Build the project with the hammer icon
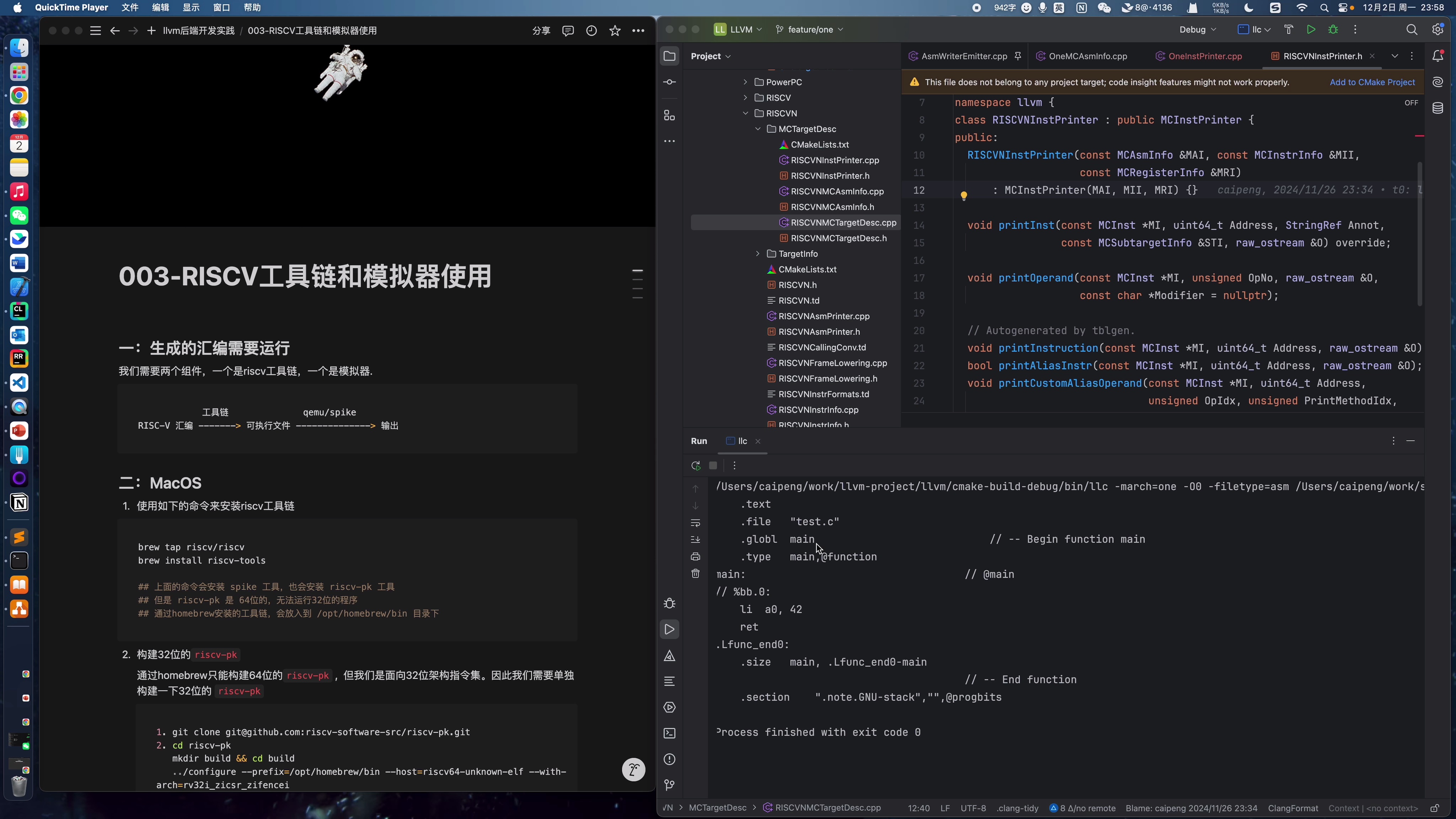The width and height of the screenshot is (1456, 819). 1289,30
